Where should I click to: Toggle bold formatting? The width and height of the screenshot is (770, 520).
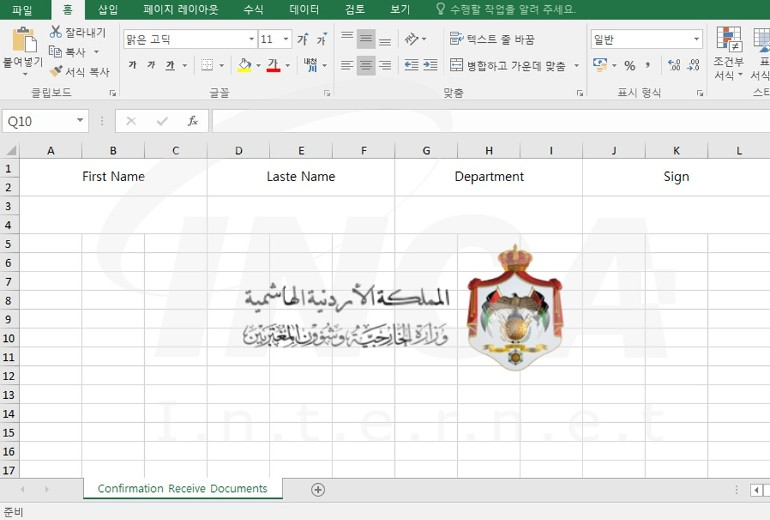click(132, 65)
